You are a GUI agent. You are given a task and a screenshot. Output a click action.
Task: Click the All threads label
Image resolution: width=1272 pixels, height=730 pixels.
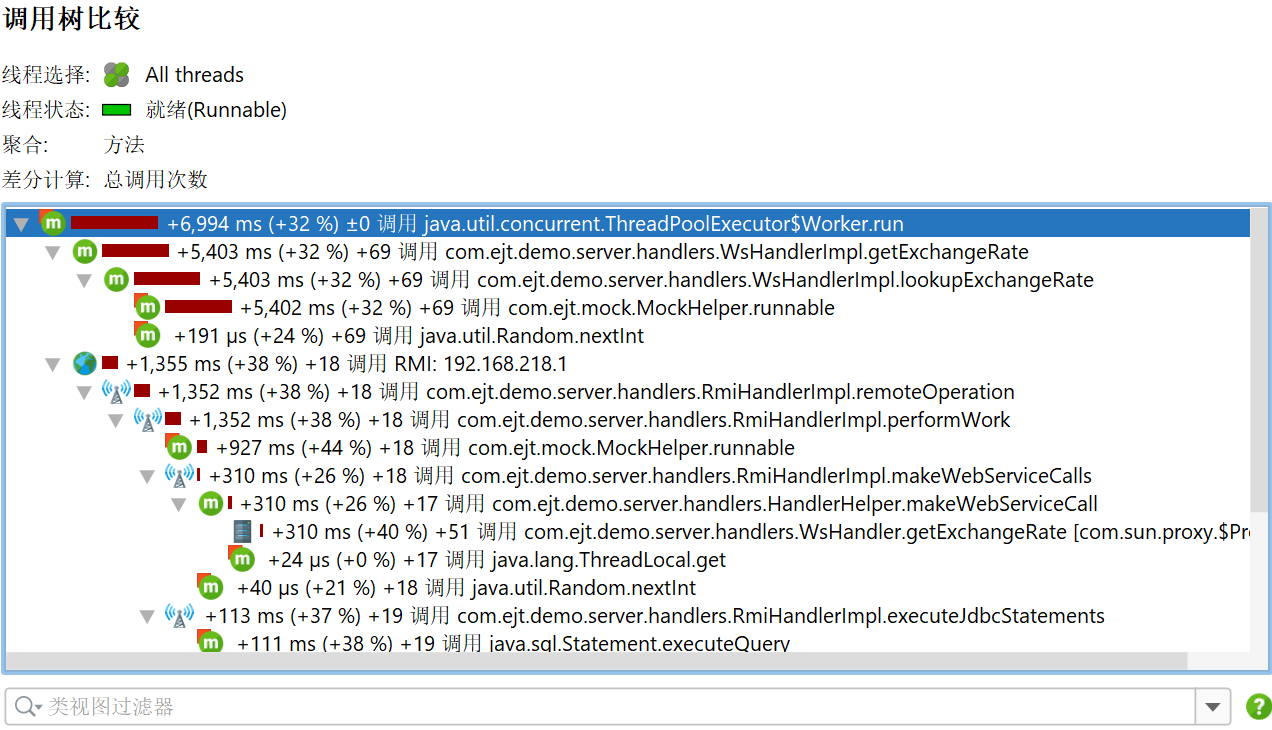(194, 75)
